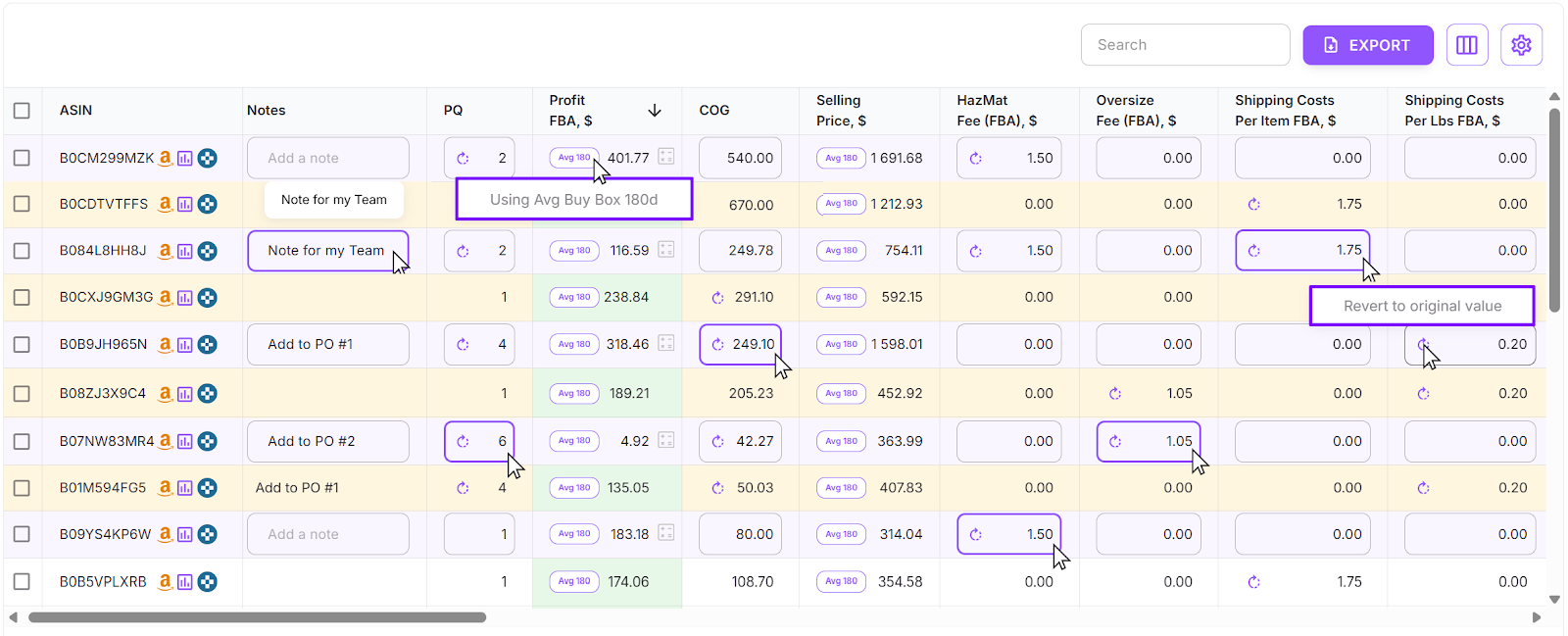Open calculator icon beside profit 401.77
1568x636 pixels.
coord(666,157)
